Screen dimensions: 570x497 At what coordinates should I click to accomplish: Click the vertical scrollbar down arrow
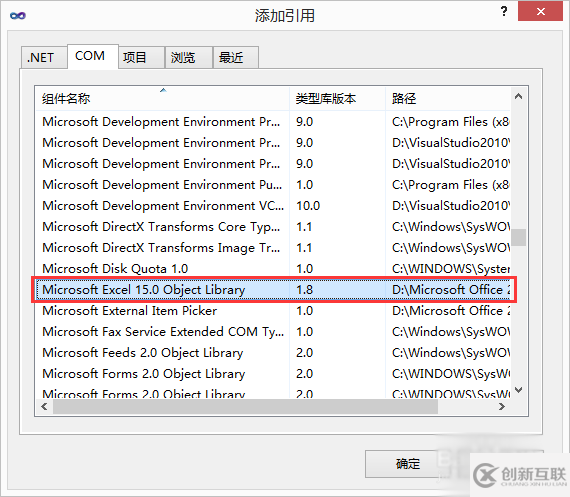click(519, 390)
